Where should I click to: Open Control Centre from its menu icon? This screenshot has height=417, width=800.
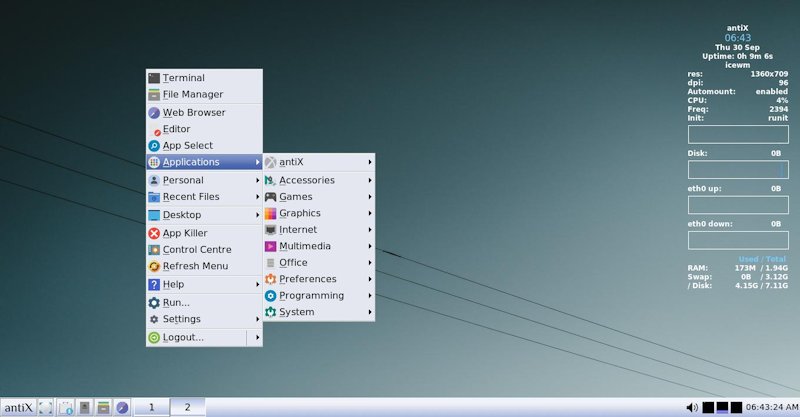pyautogui.click(x=154, y=250)
